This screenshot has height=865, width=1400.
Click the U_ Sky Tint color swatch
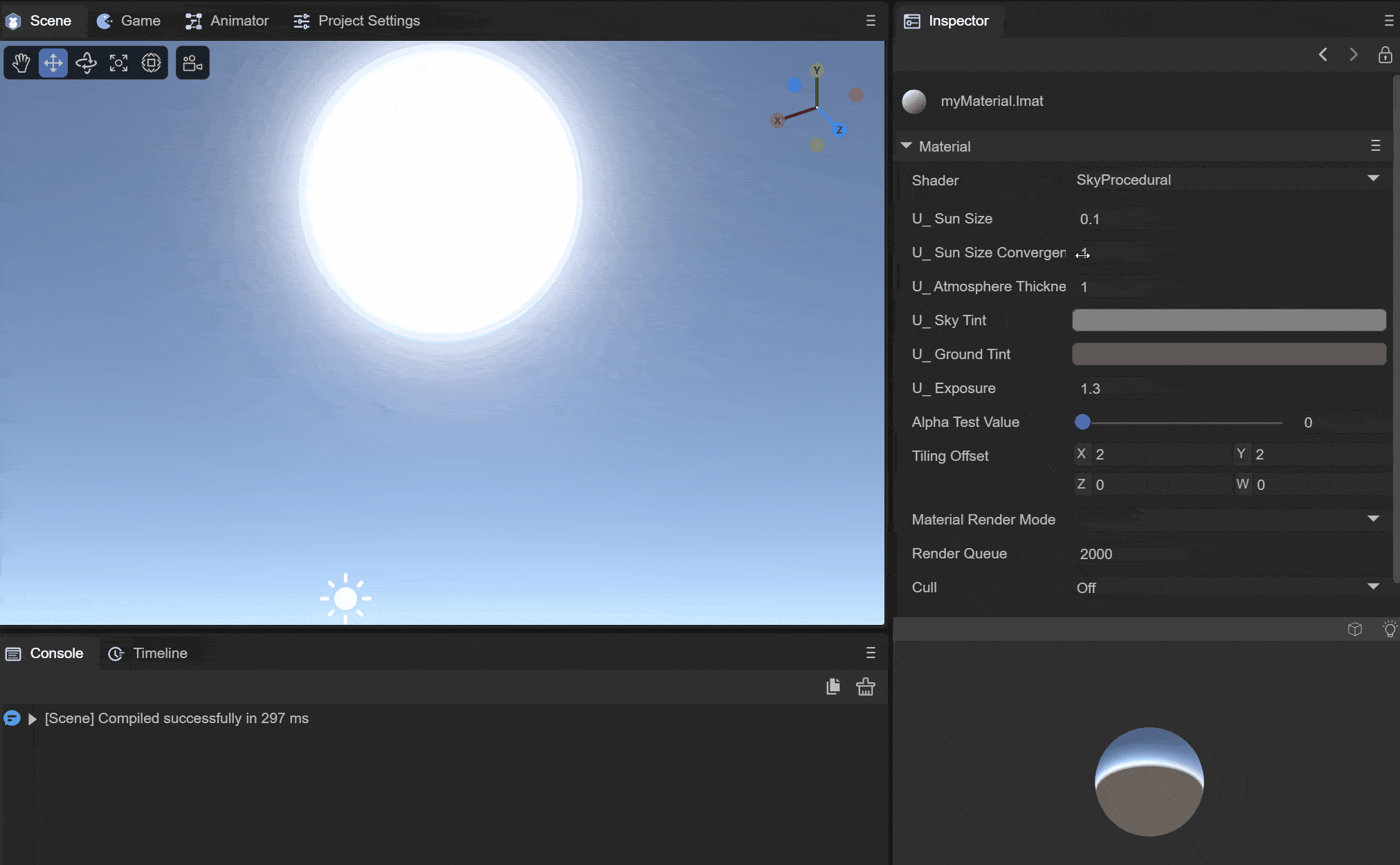(1228, 320)
